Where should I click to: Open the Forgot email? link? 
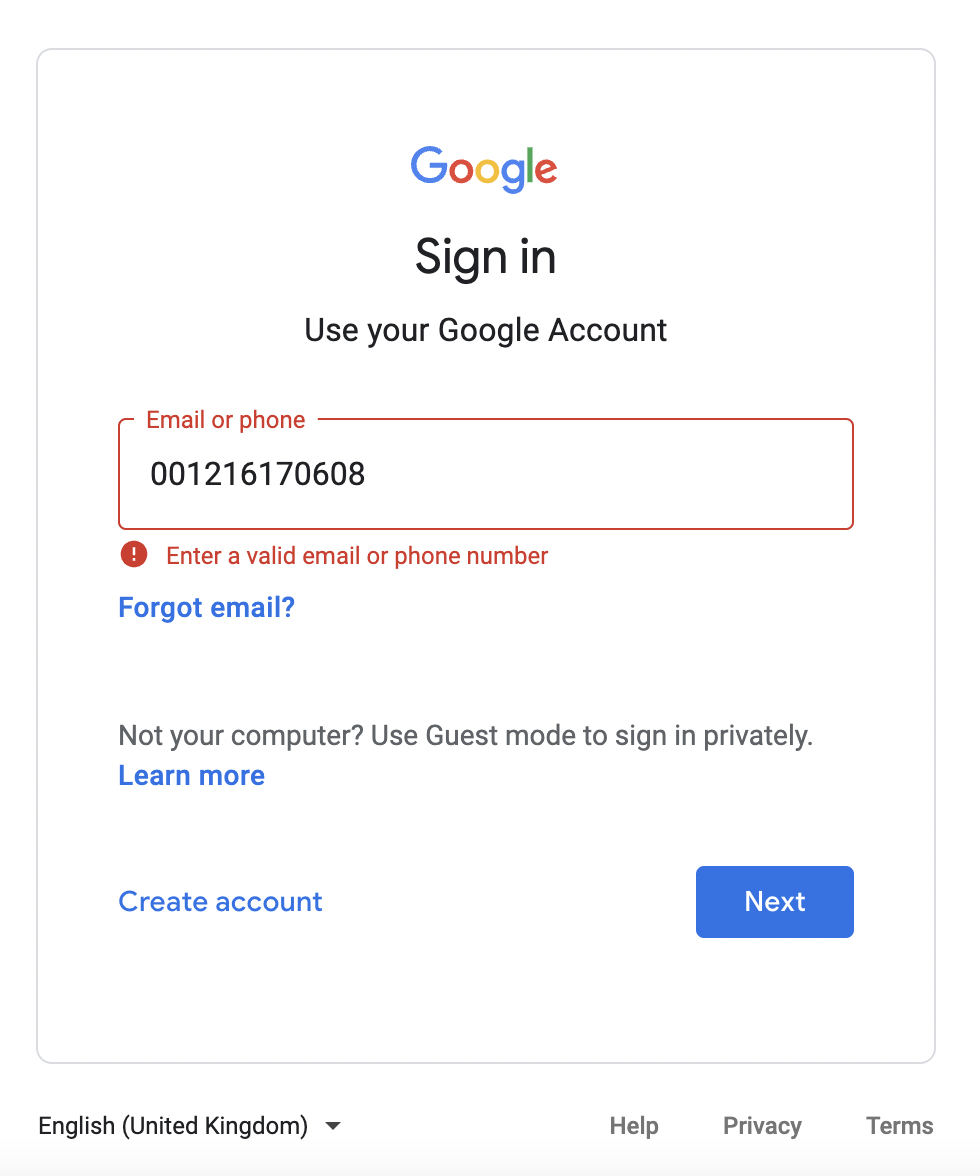click(207, 608)
